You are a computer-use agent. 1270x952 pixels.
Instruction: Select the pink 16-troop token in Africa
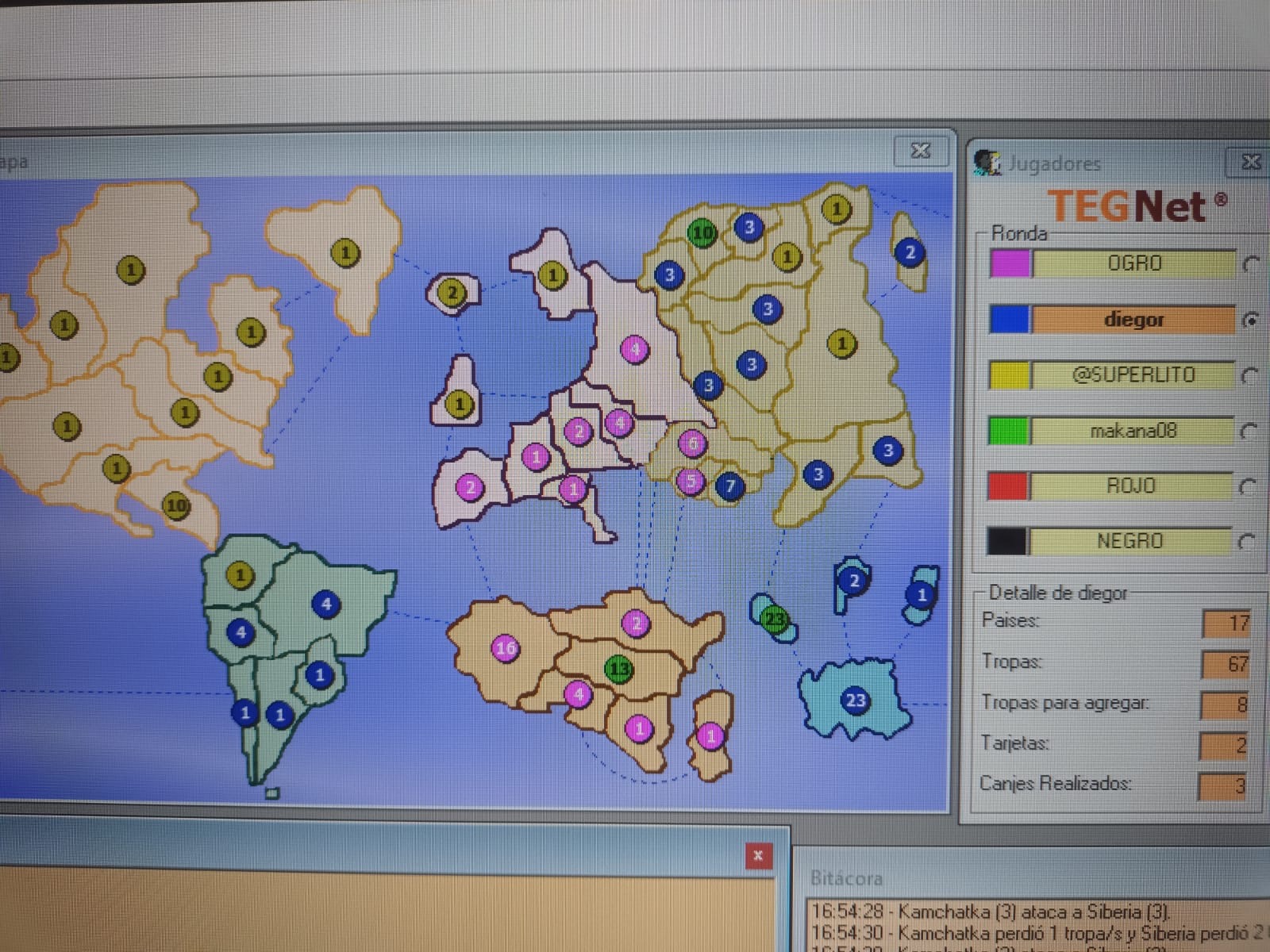pyautogui.click(x=506, y=648)
